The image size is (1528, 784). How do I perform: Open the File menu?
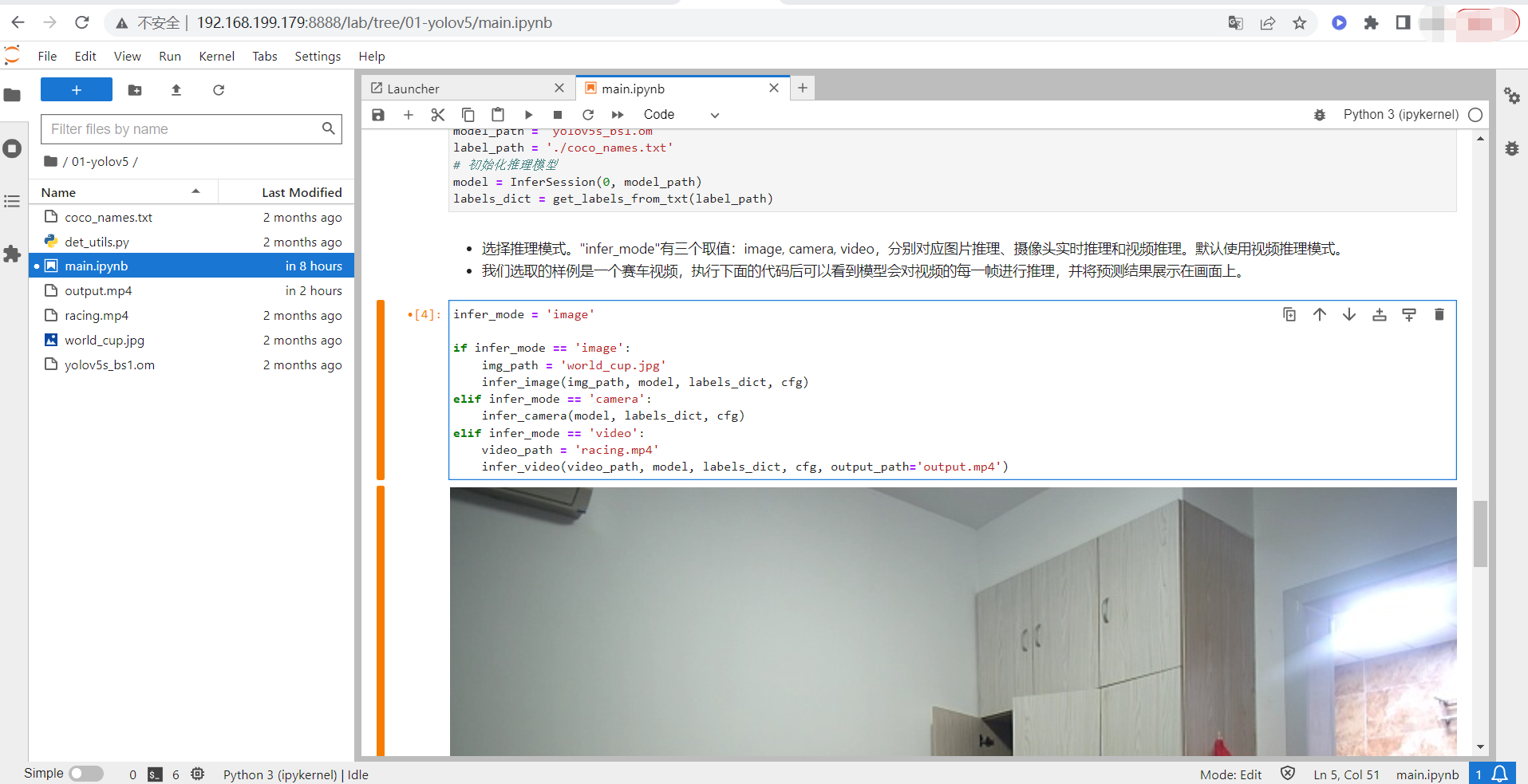click(x=47, y=56)
